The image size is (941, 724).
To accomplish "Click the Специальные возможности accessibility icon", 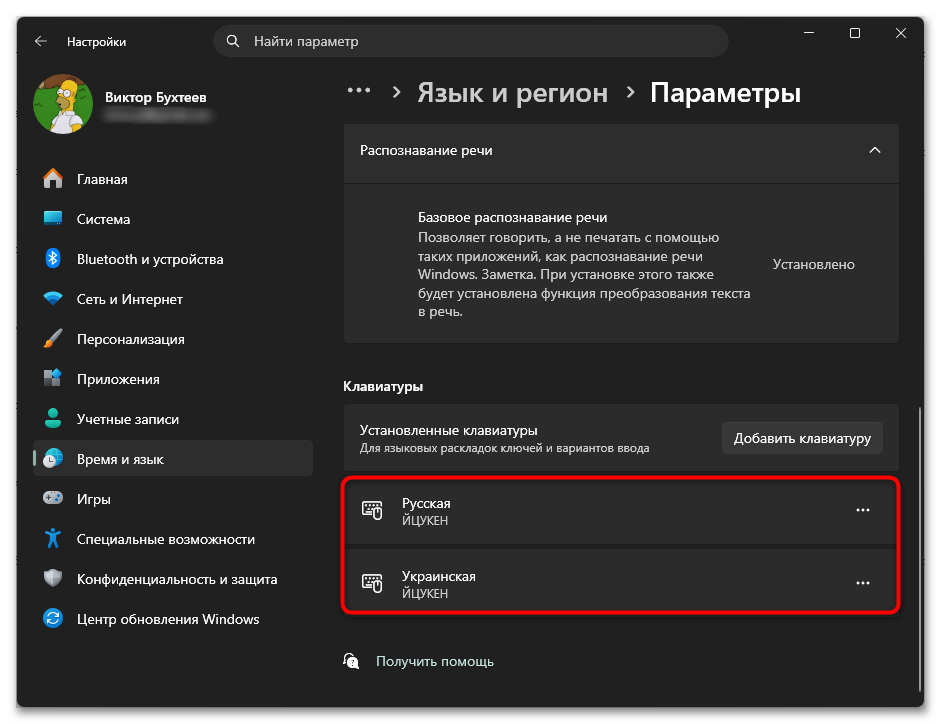I will (53, 538).
